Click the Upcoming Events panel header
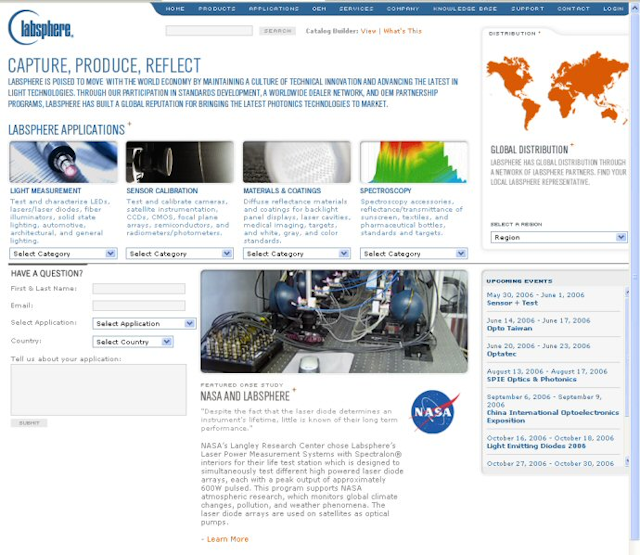640x555 pixels. pyautogui.click(x=519, y=281)
